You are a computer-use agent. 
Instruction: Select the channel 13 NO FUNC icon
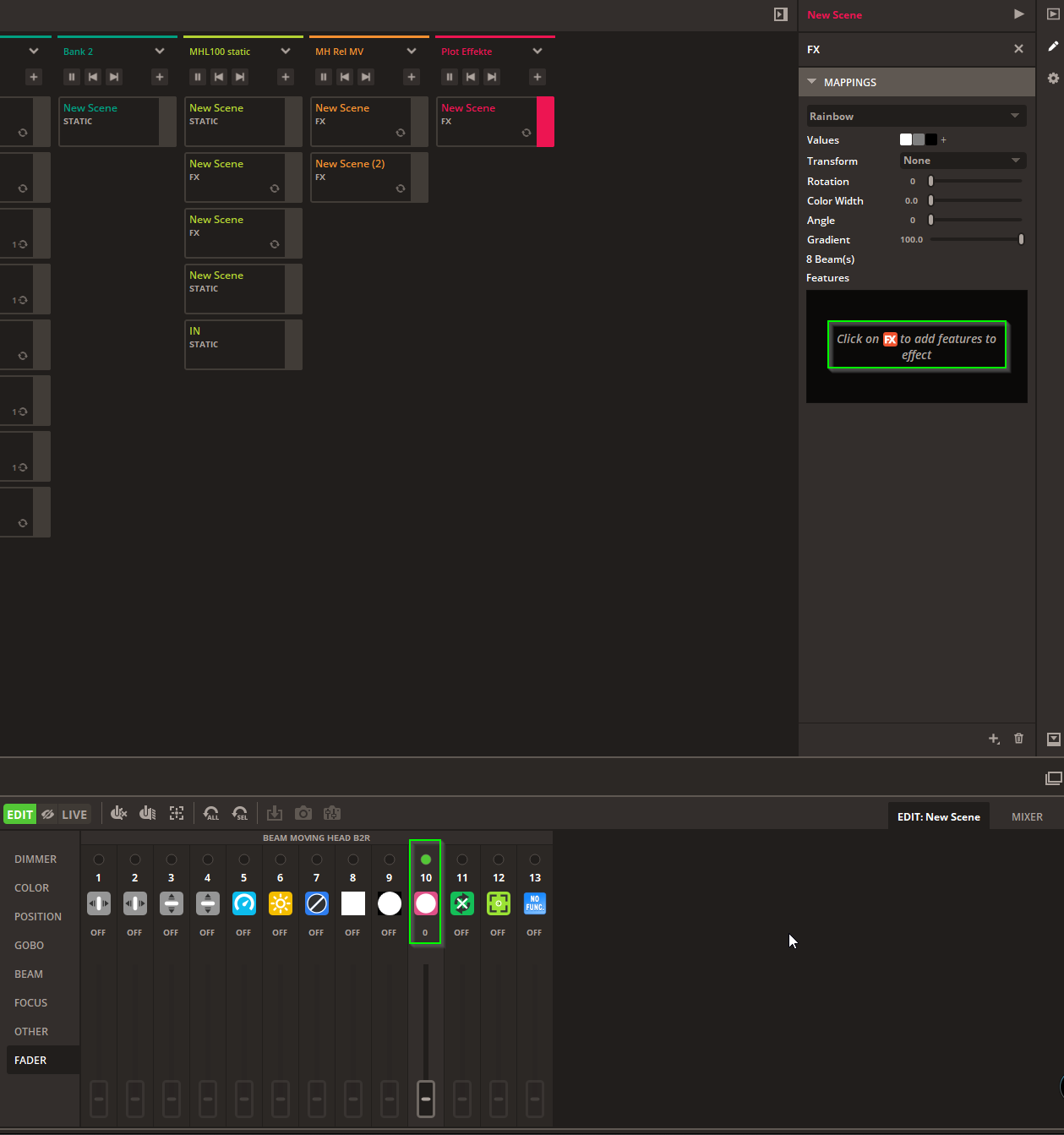[x=535, y=903]
